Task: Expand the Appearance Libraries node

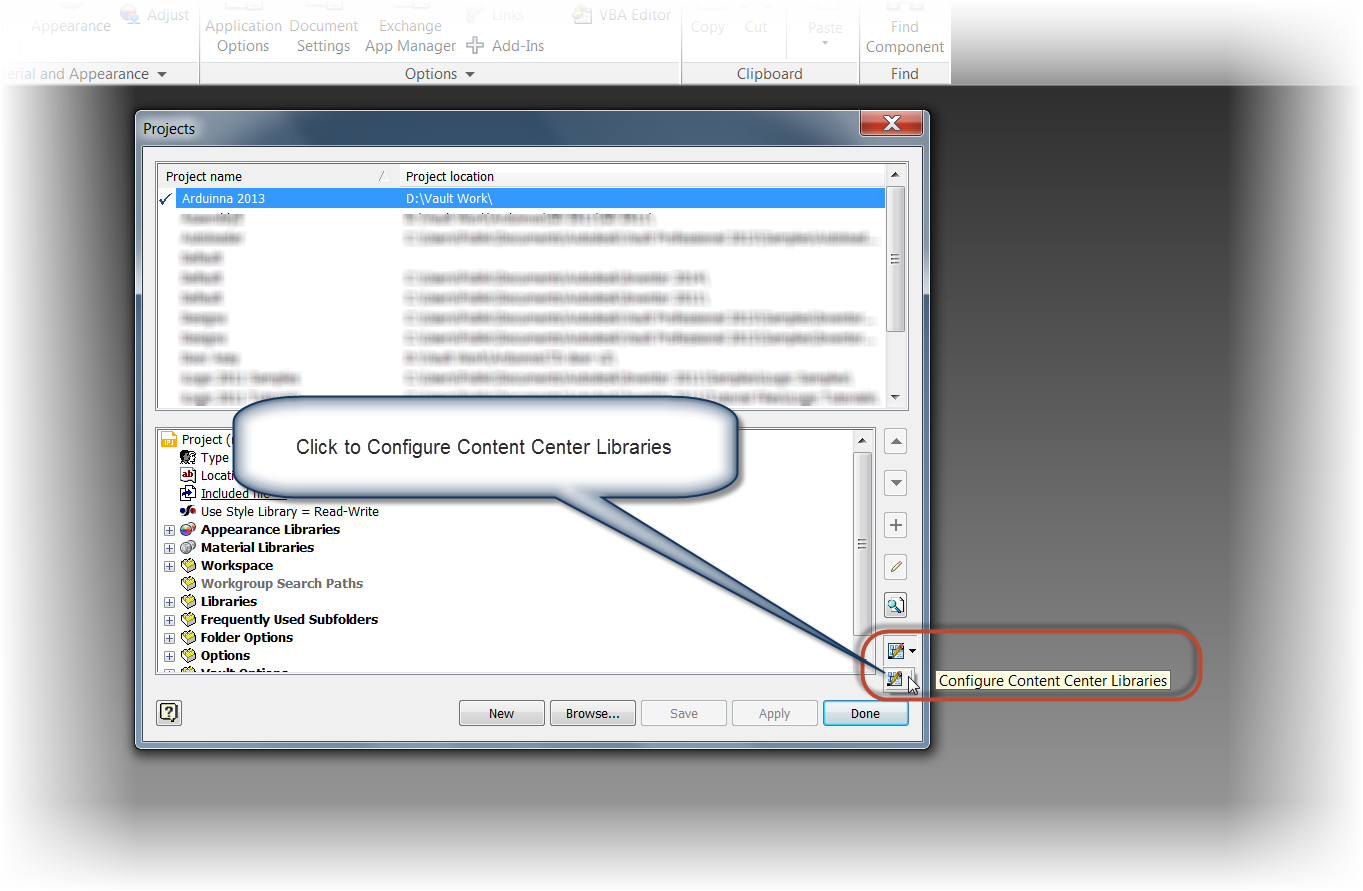Action: [170, 530]
